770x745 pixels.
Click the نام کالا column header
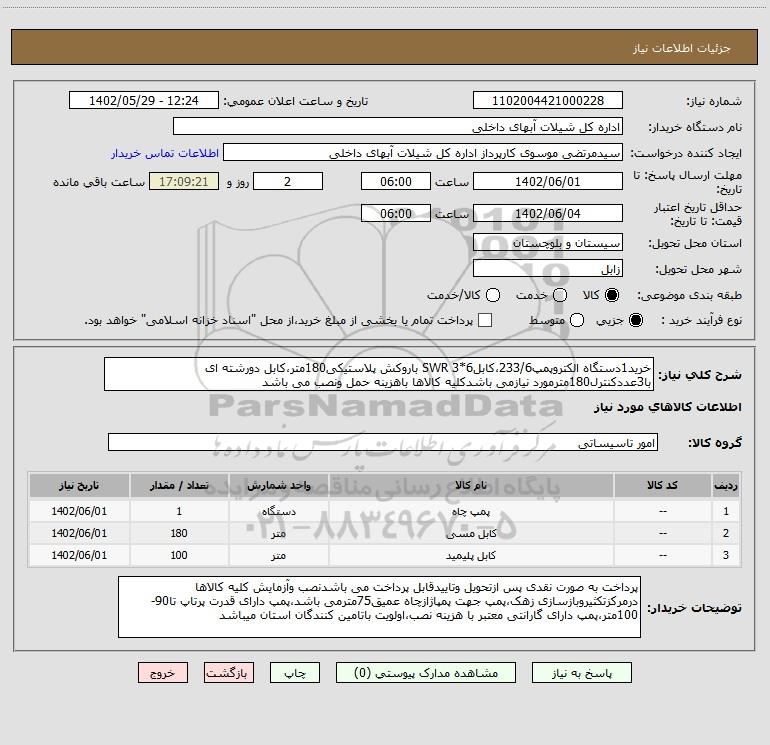(471, 485)
